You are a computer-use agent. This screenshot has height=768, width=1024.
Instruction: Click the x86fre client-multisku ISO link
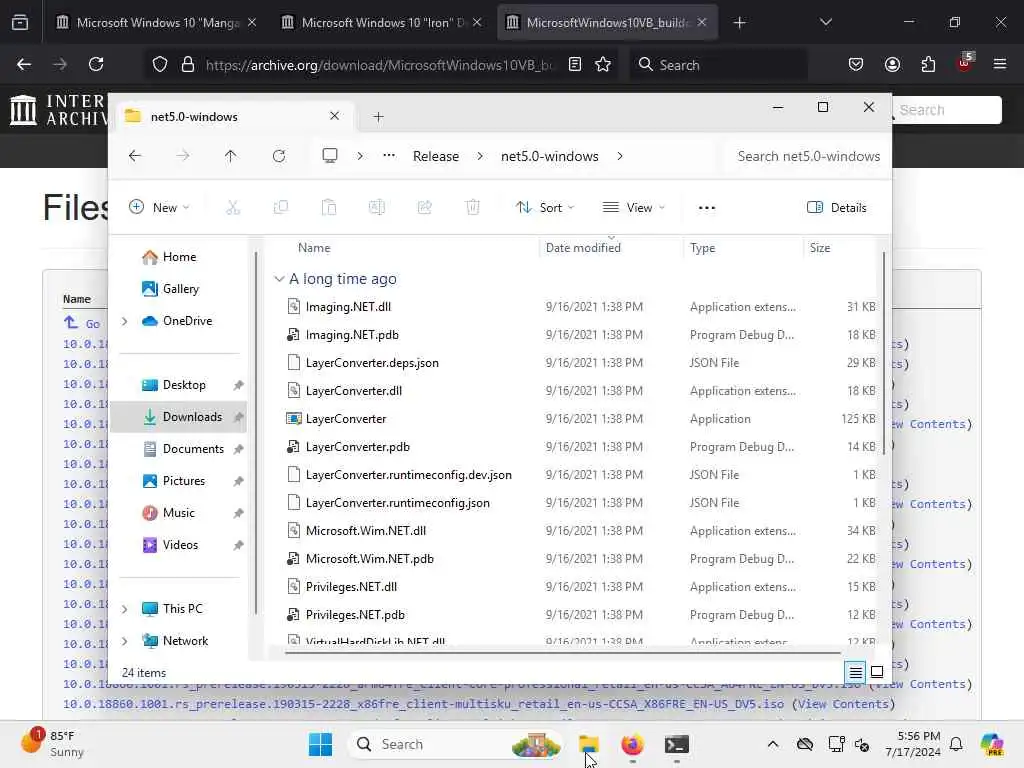point(423,704)
